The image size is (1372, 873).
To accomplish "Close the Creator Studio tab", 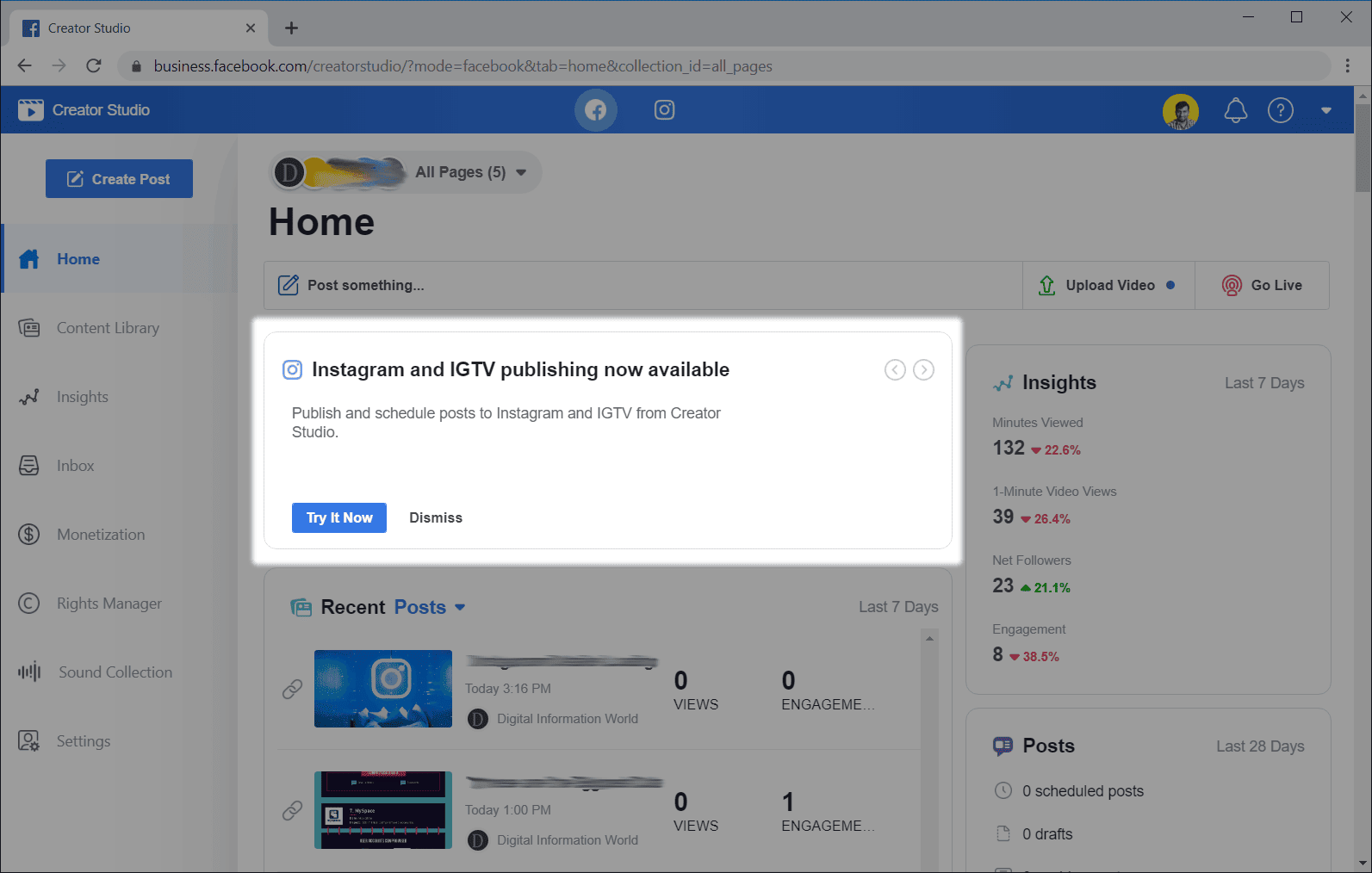I will click(x=251, y=28).
